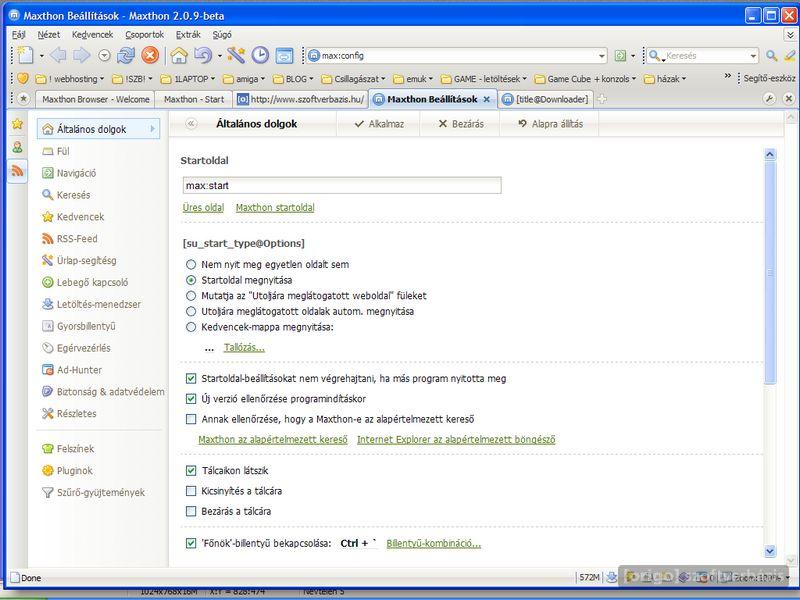Screen dimensions: 800x600
Task: Click the star button left of the first tab
Action: coord(23,99)
